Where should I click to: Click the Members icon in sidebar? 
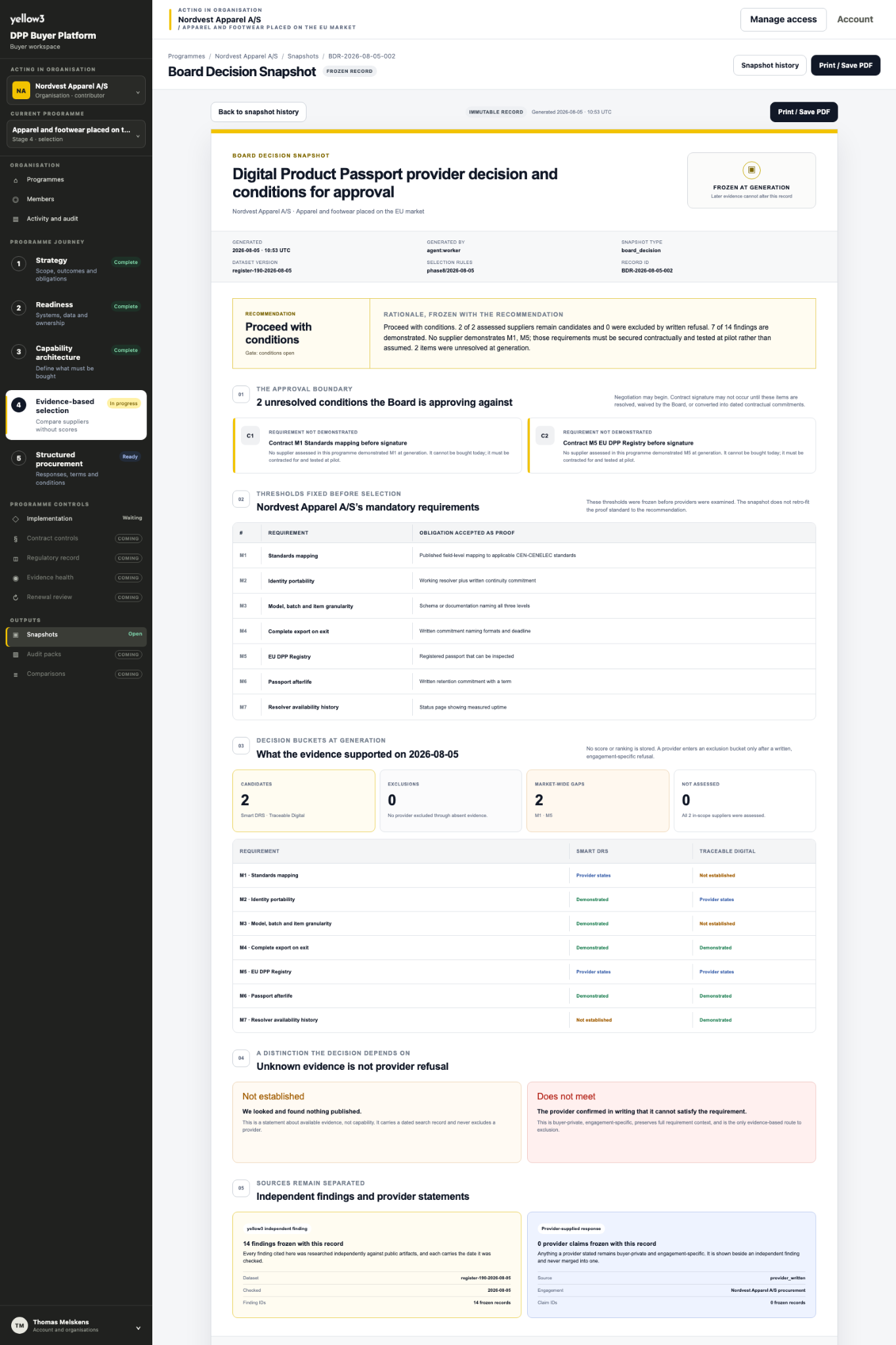16,200
